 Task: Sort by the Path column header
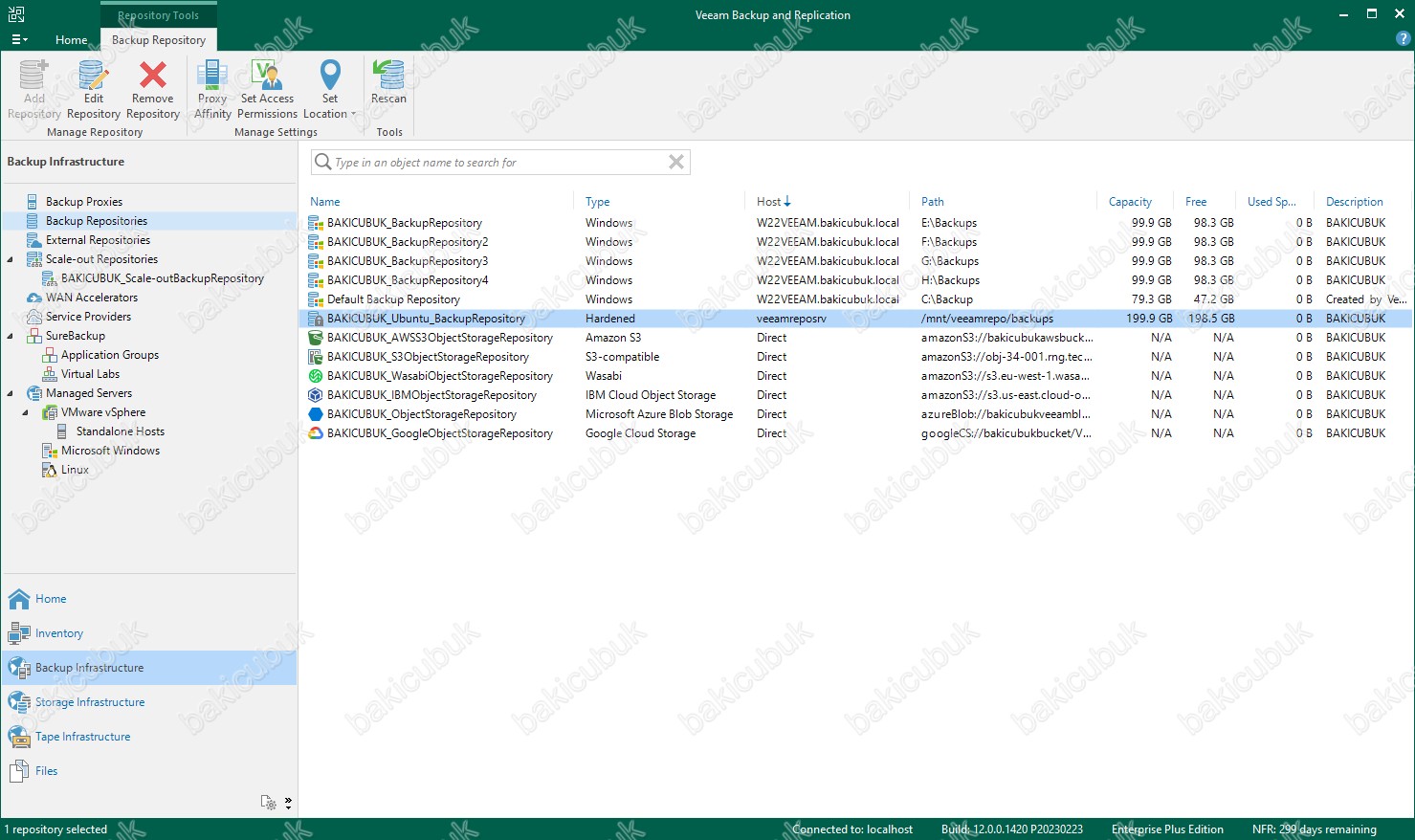(933, 202)
